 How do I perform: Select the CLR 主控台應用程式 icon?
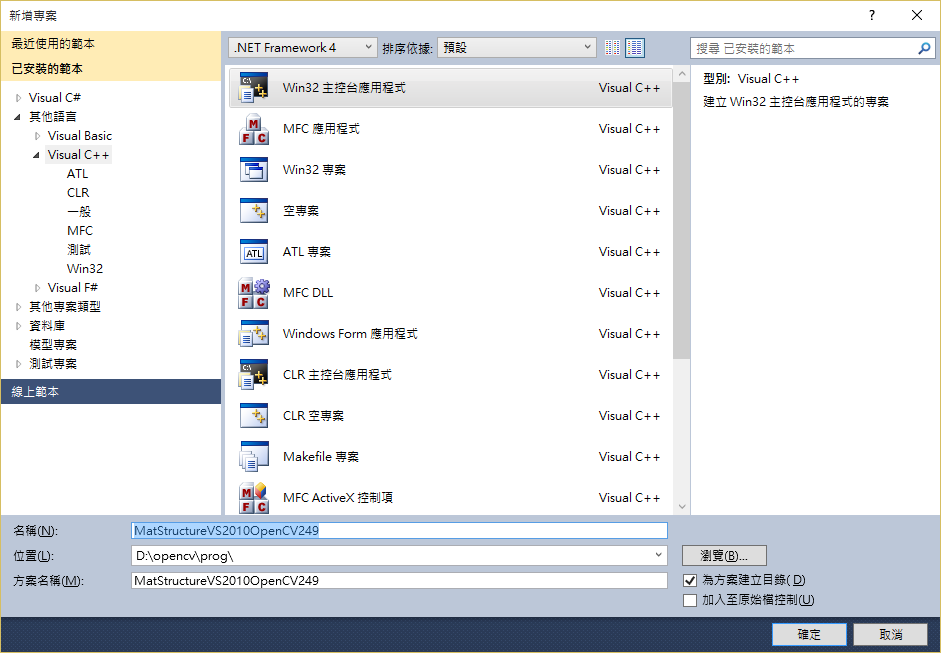254,375
